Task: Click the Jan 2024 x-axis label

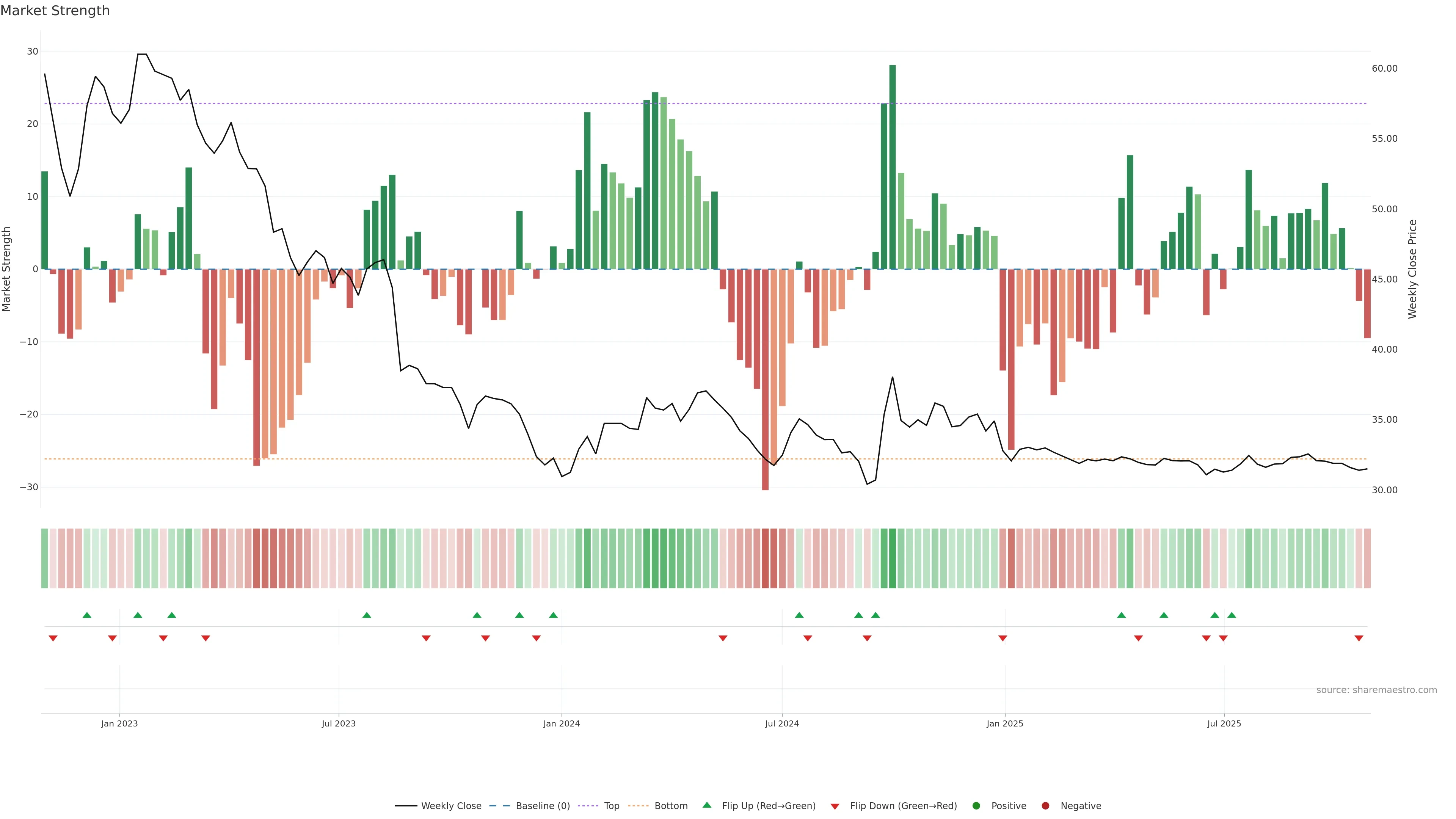Action: pyautogui.click(x=561, y=723)
